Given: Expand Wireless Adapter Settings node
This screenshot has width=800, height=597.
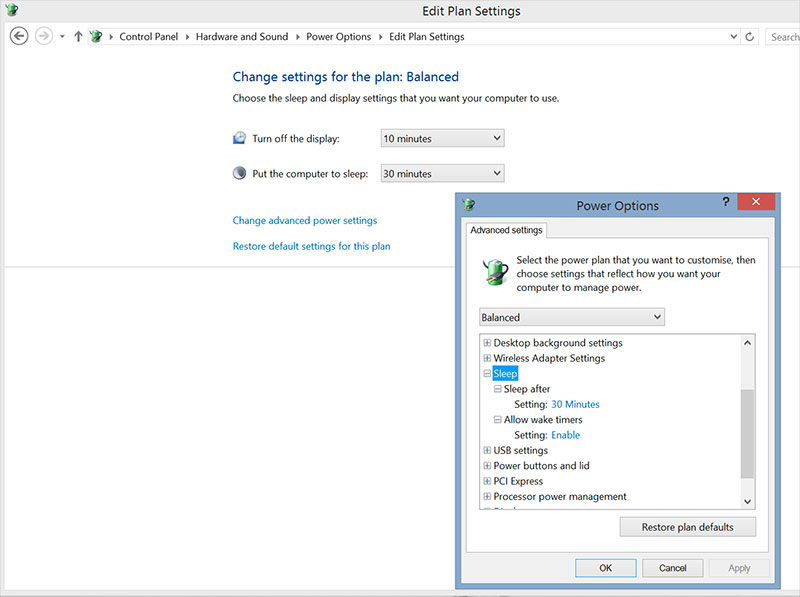Looking at the screenshot, I should [x=487, y=358].
